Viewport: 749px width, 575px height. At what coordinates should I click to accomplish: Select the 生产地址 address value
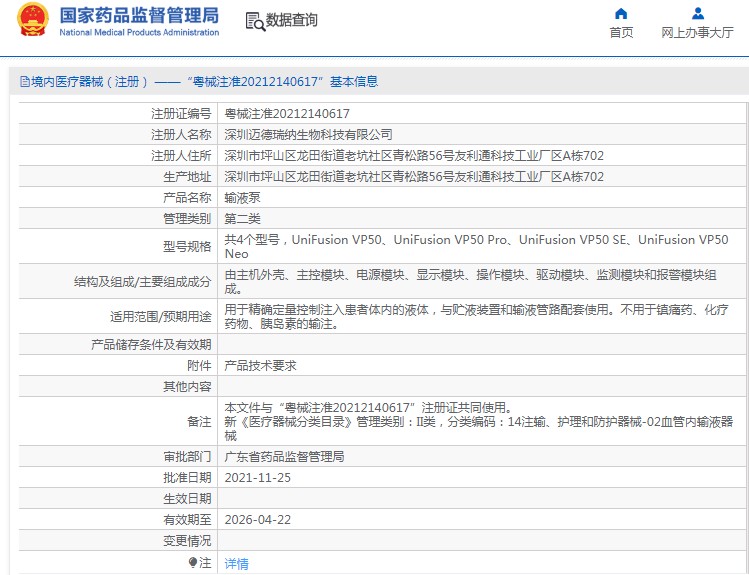[x=414, y=177]
